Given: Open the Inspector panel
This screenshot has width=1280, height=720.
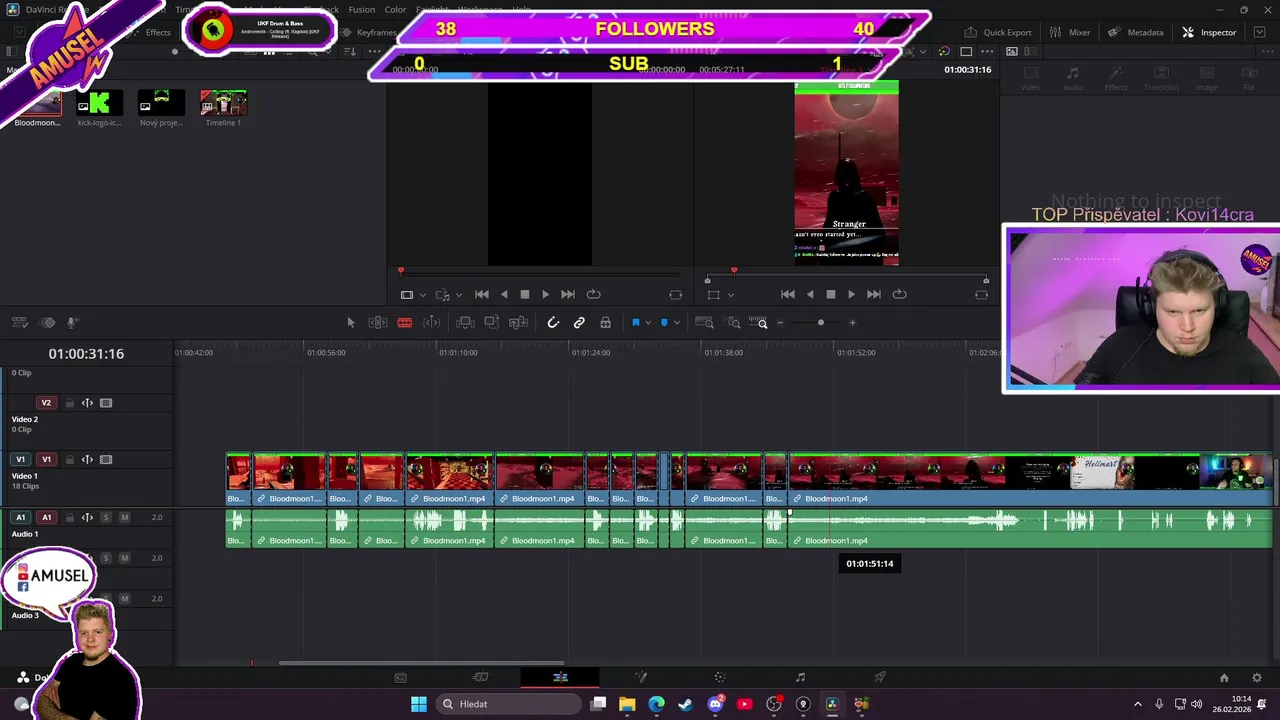Looking at the screenshot, I should (1209, 32).
